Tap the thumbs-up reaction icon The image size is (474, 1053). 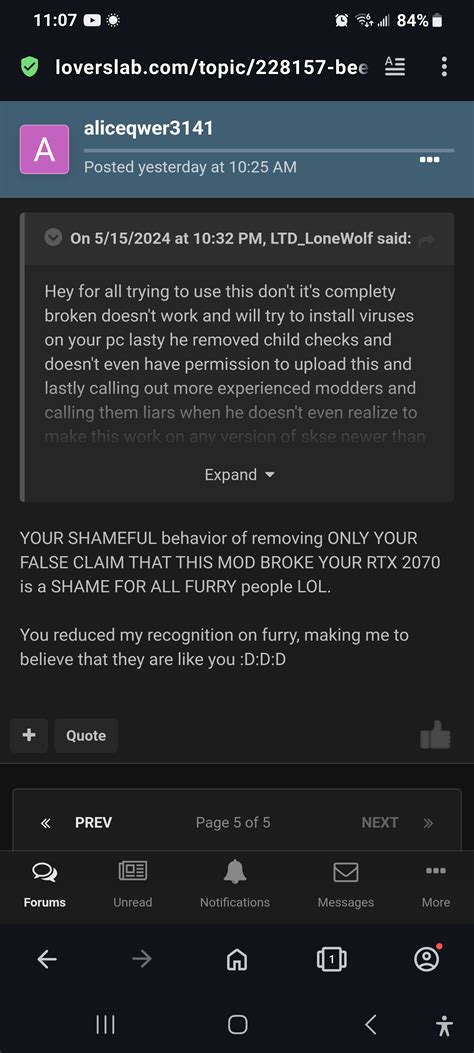coord(435,735)
